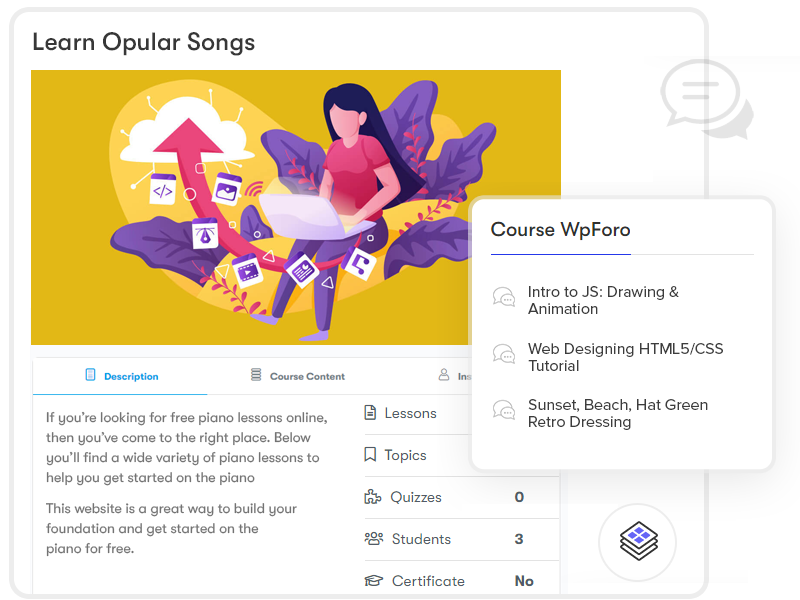This screenshot has height=600, width=800.
Task: Click the Students group icon
Action: coord(374,538)
